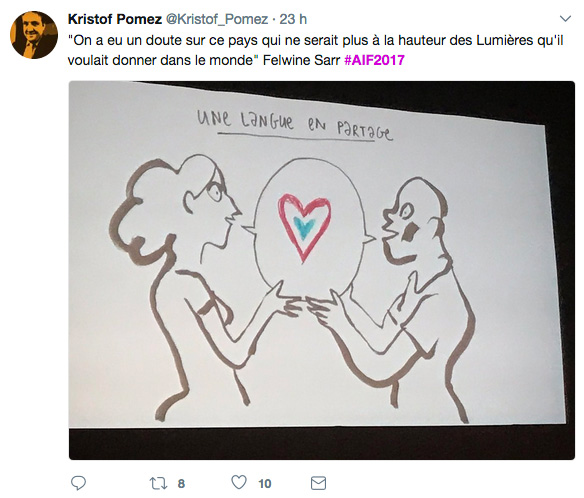This screenshot has width=584, height=498.
Task: Click the 'Une langue en partage' caption
Action: tap(294, 124)
